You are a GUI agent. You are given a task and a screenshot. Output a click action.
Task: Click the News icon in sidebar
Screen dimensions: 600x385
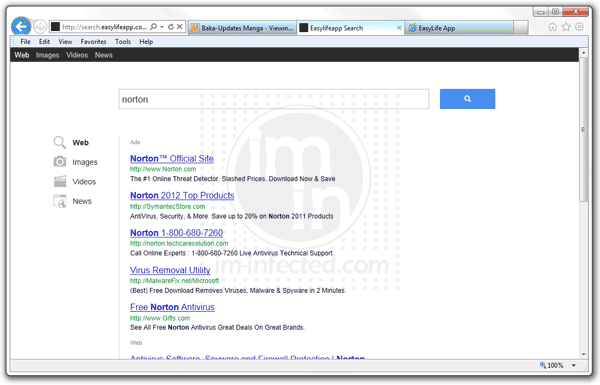(x=60, y=201)
